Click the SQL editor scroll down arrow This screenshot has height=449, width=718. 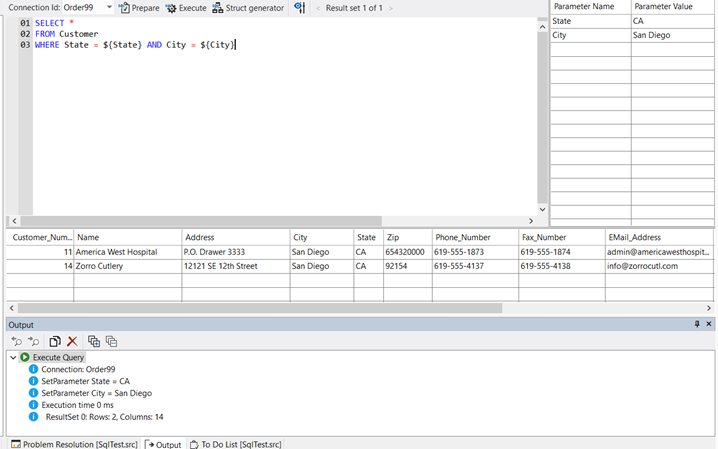[x=542, y=209]
